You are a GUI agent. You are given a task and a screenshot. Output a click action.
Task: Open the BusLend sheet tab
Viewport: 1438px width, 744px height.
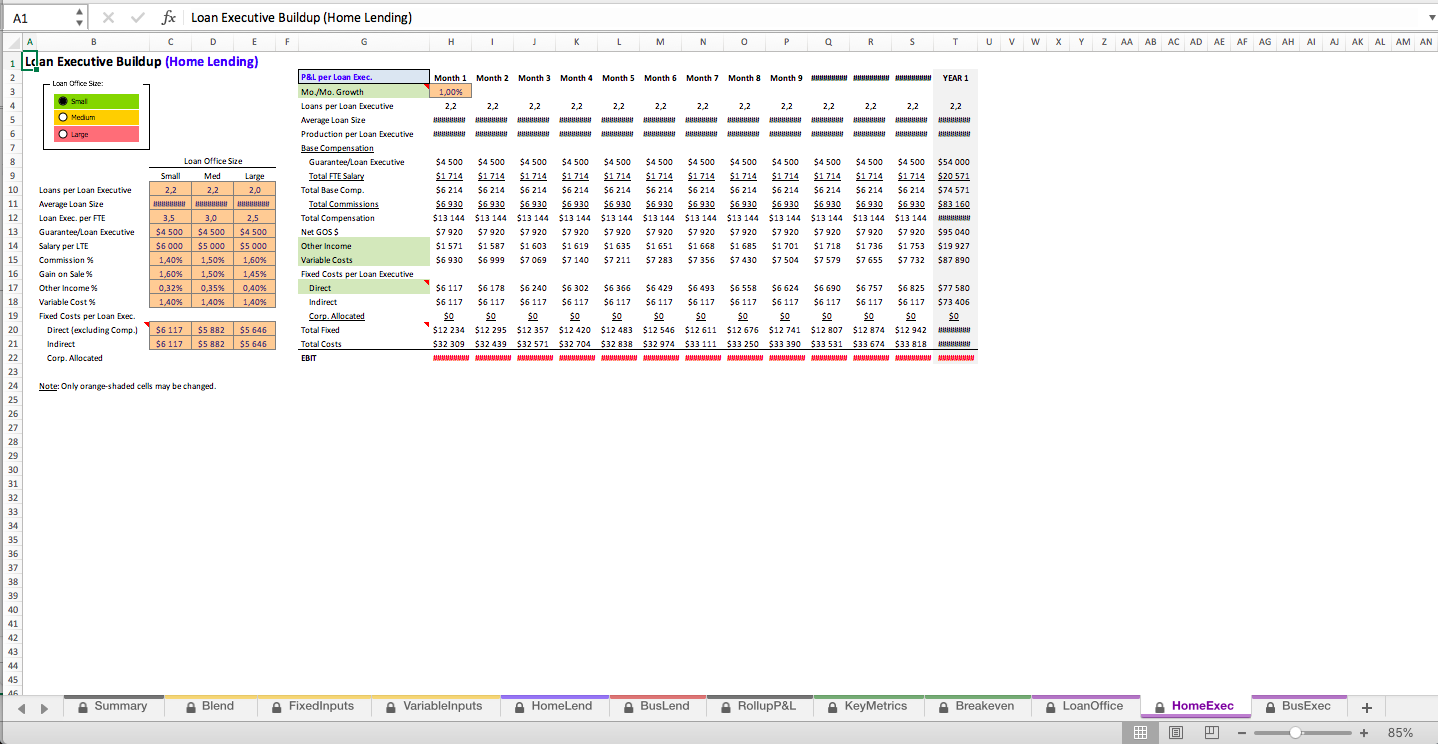pyautogui.click(x=657, y=706)
